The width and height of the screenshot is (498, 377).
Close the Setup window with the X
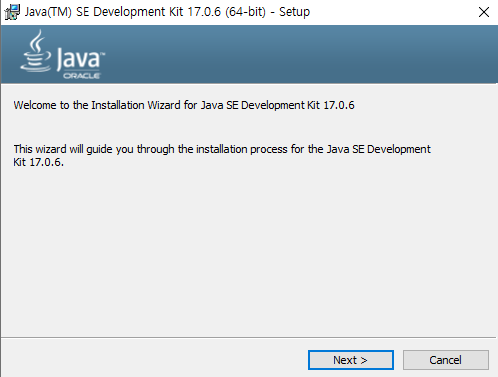click(484, 12)
